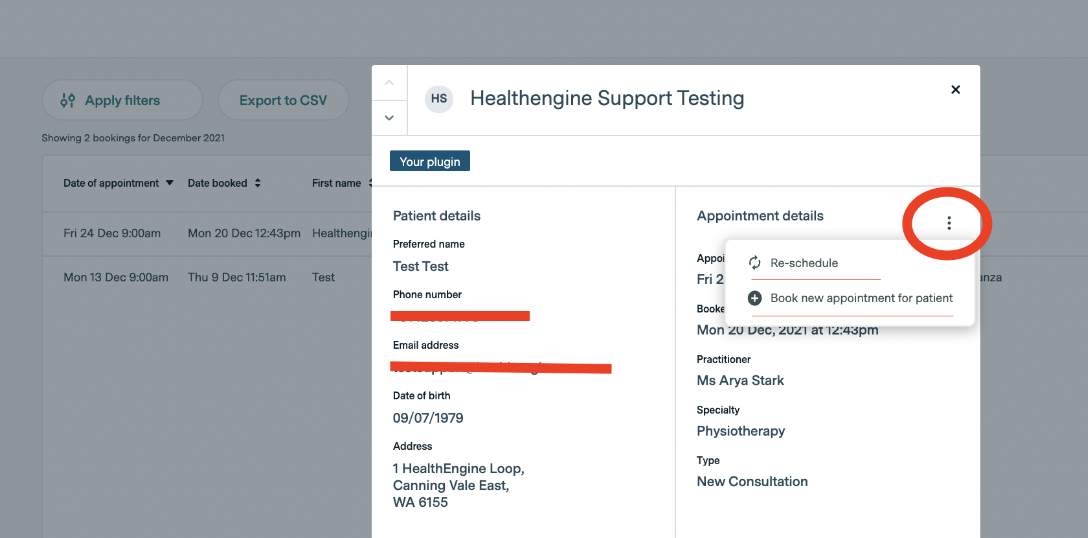This screenshot has height=538, width=1088.
Task: Click the HS avatar icon
Action: 439,99
